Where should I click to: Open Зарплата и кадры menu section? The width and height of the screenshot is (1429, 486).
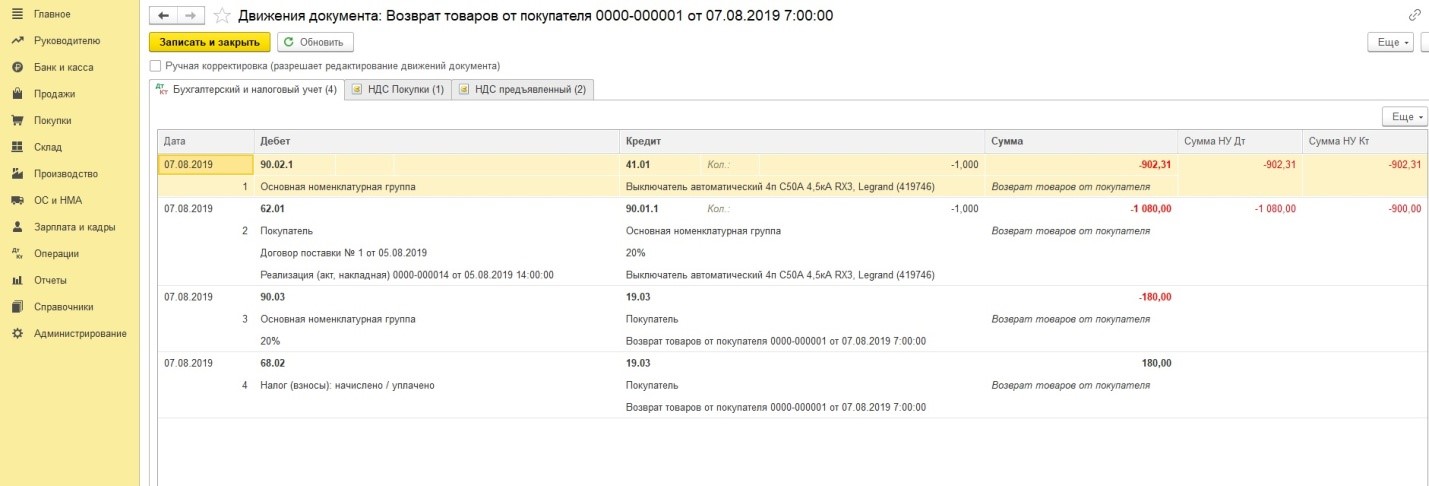point(69,227)
